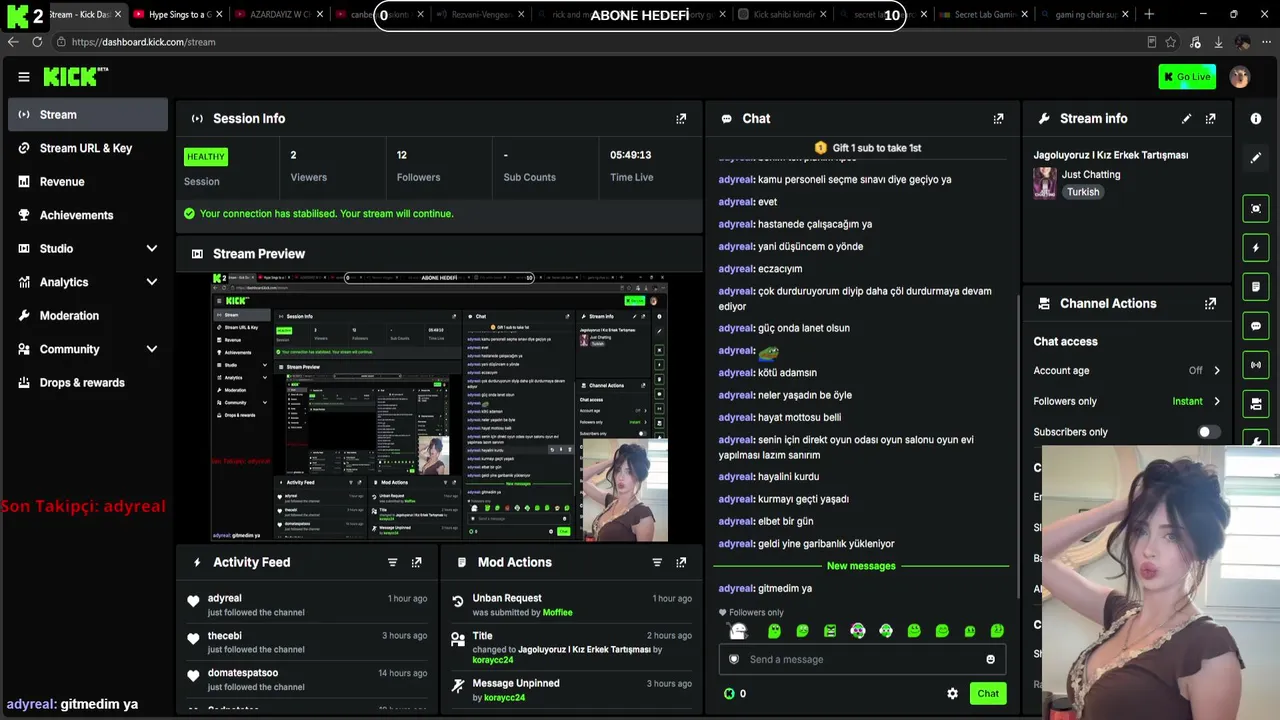Expand the Community sidebar section
This screenshot has width=1280, height=720.
click(151, 349)
